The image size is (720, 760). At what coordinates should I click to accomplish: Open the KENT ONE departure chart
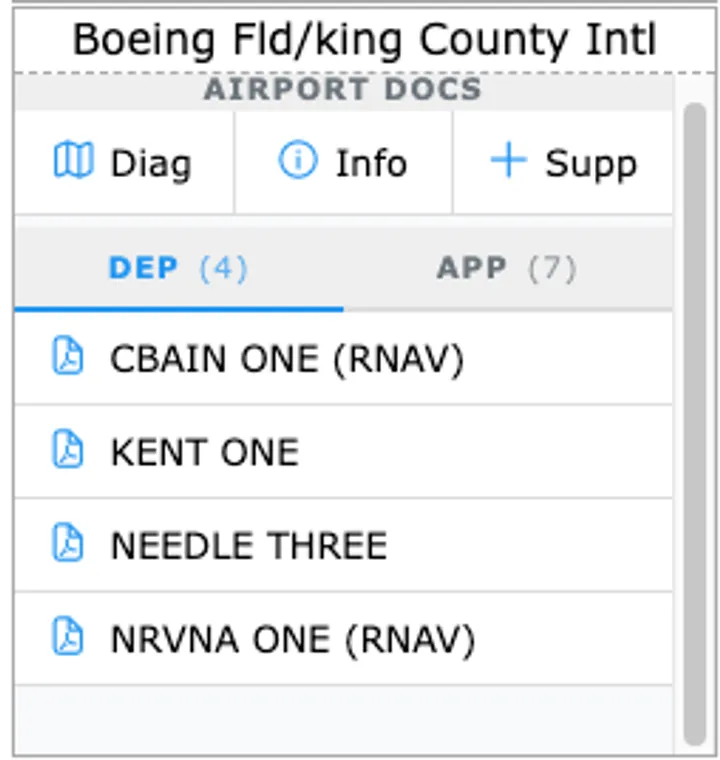coord(204,452)
